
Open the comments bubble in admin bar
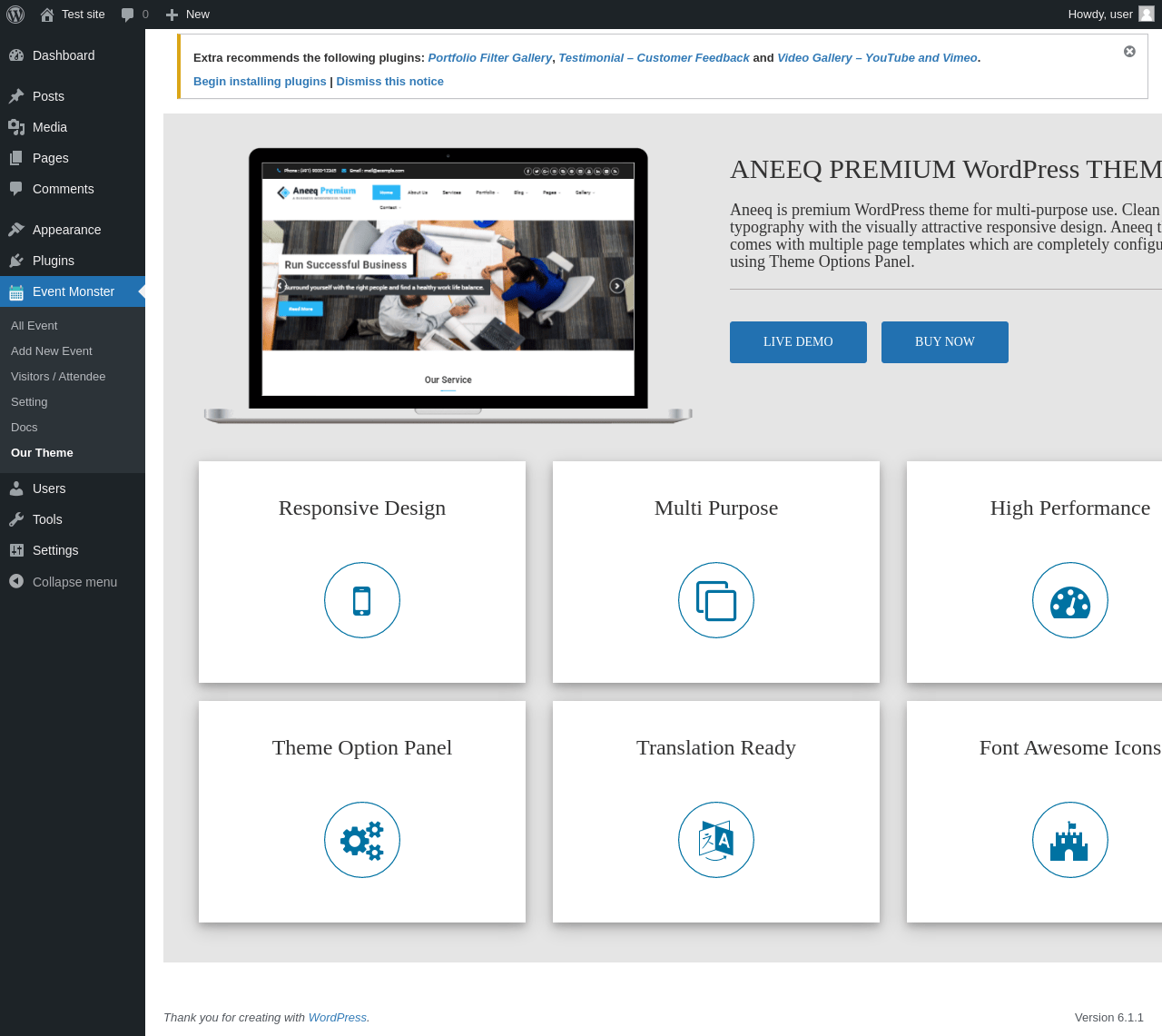128,15
